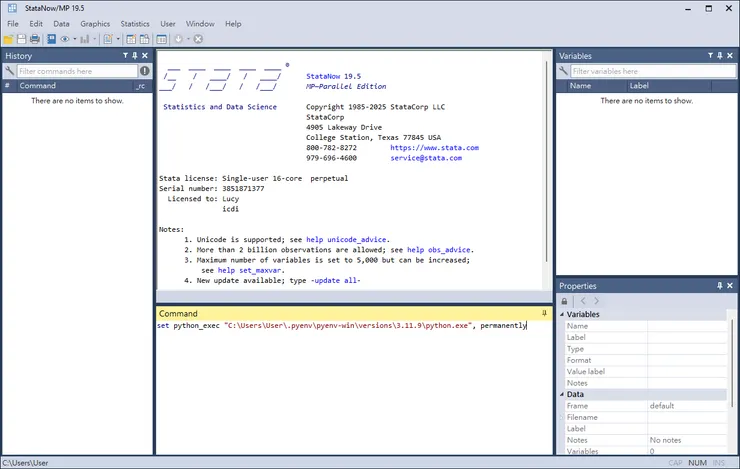The image size is (740, 469).
Task: Click the update all link
Action: [x=337, y=281]
